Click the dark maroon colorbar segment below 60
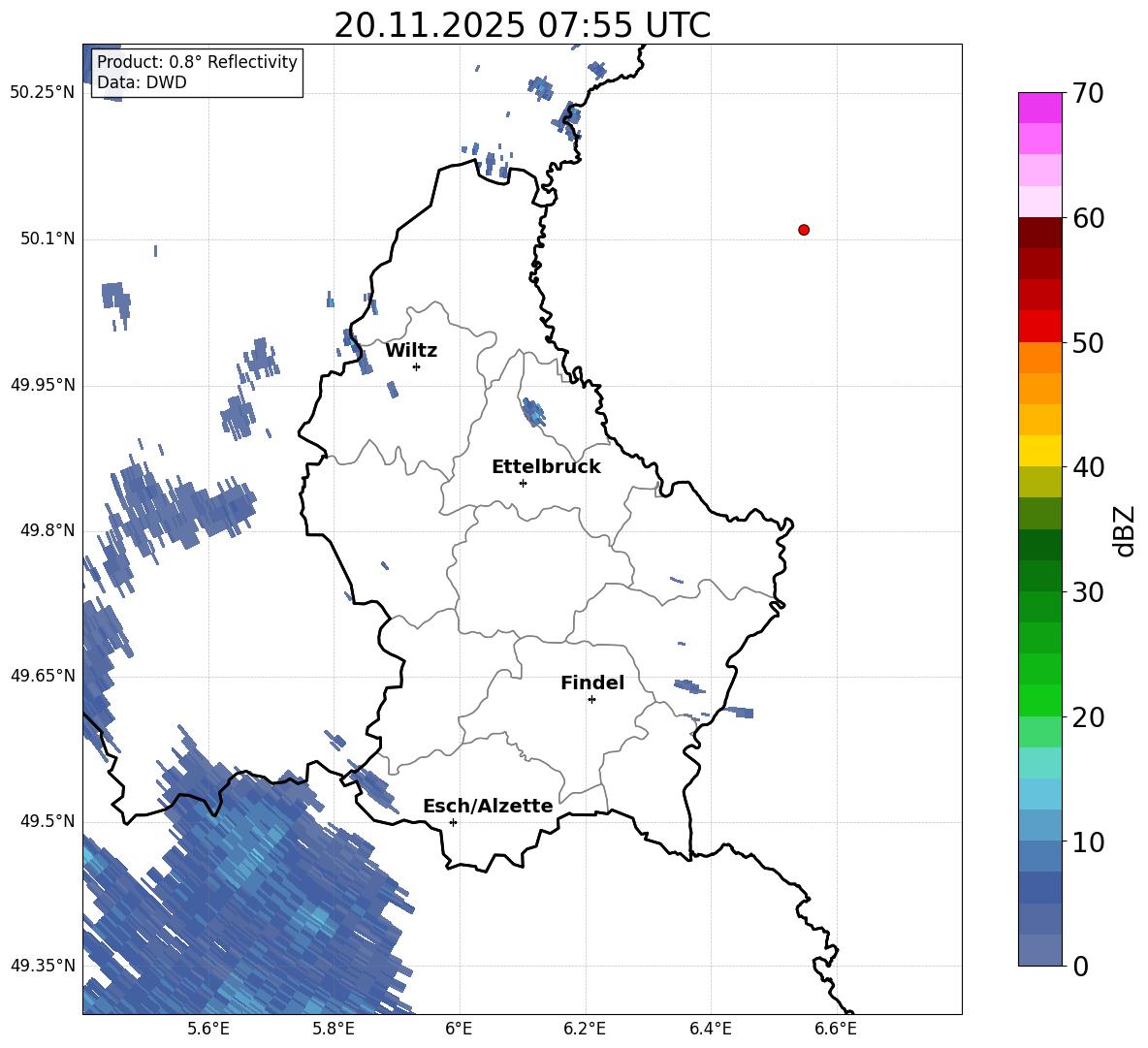This screenshot has width=1148, height=1048. tap(1039, 233)
